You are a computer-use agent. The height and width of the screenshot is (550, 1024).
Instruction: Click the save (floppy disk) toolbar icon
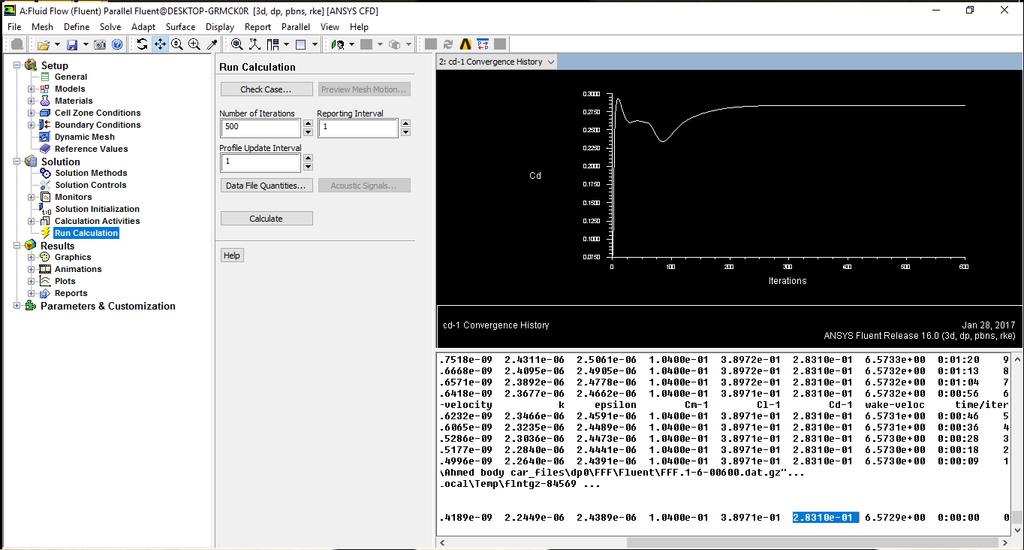(72, 44)
